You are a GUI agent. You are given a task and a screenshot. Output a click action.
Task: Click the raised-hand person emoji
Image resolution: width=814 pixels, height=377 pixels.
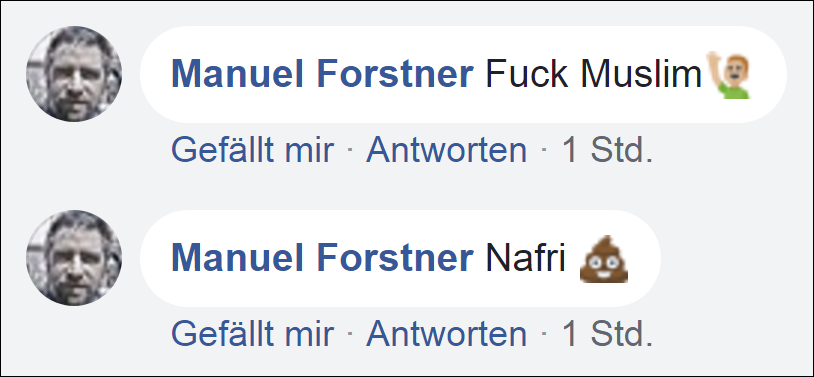728,75
